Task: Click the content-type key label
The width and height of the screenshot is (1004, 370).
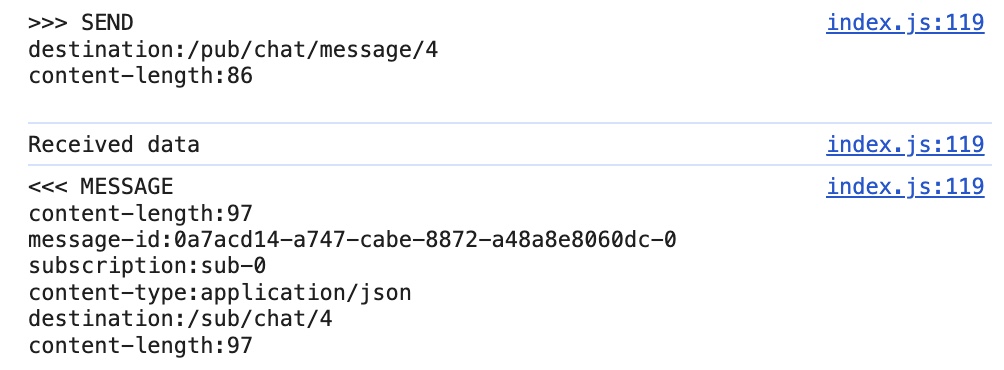Action: (x=108, y=293)
